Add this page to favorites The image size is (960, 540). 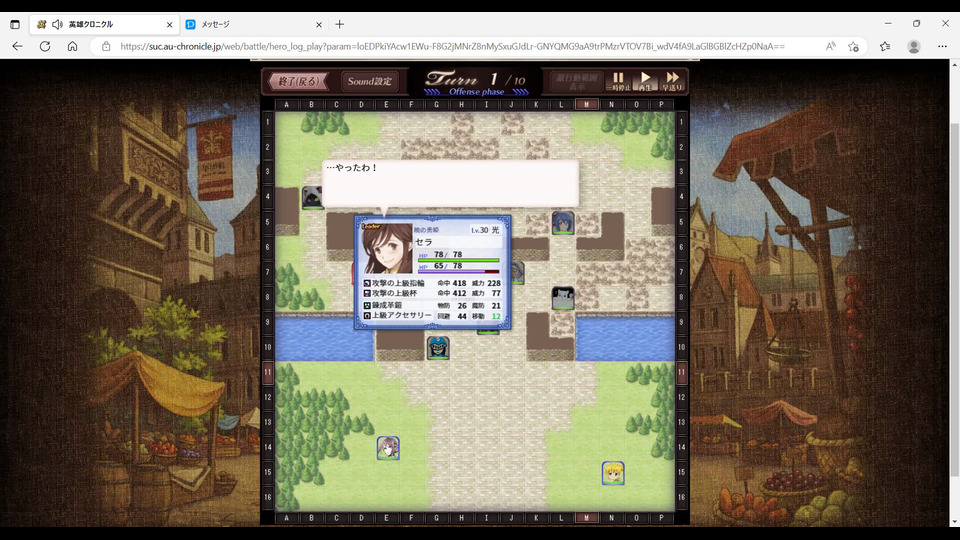(x=853, y=47)
